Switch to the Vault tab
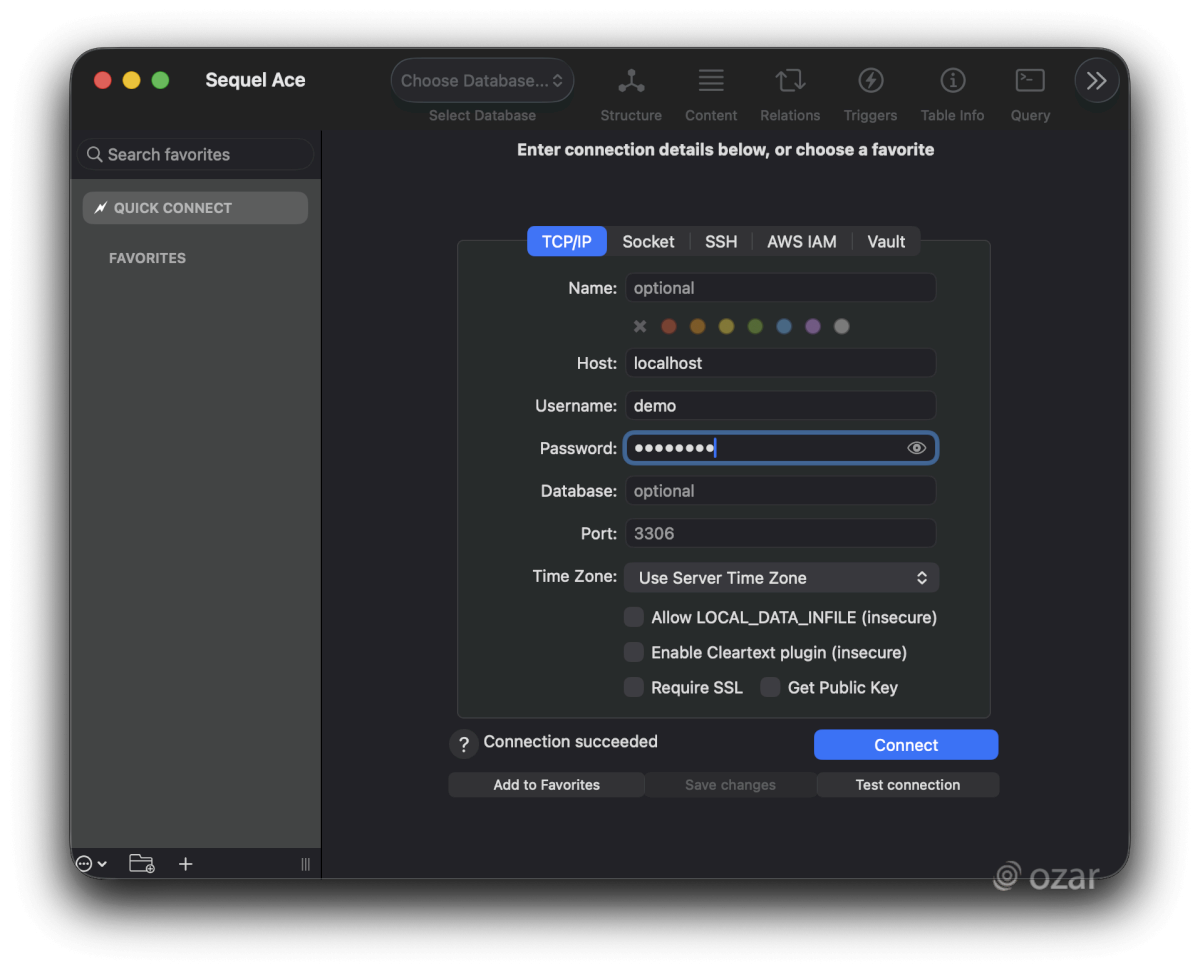The height and width of the screenshot is (972, 1200). (886, 241)
